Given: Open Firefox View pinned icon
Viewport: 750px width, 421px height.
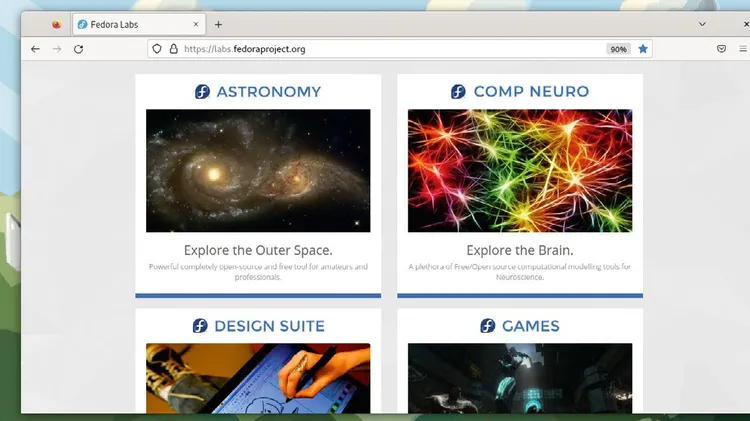Looking at the screenshot, I should (x=56, y=24).
